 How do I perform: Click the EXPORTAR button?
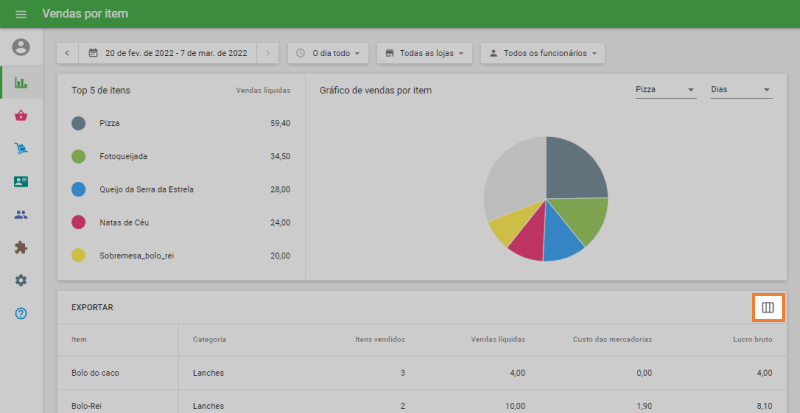(92, 308)
